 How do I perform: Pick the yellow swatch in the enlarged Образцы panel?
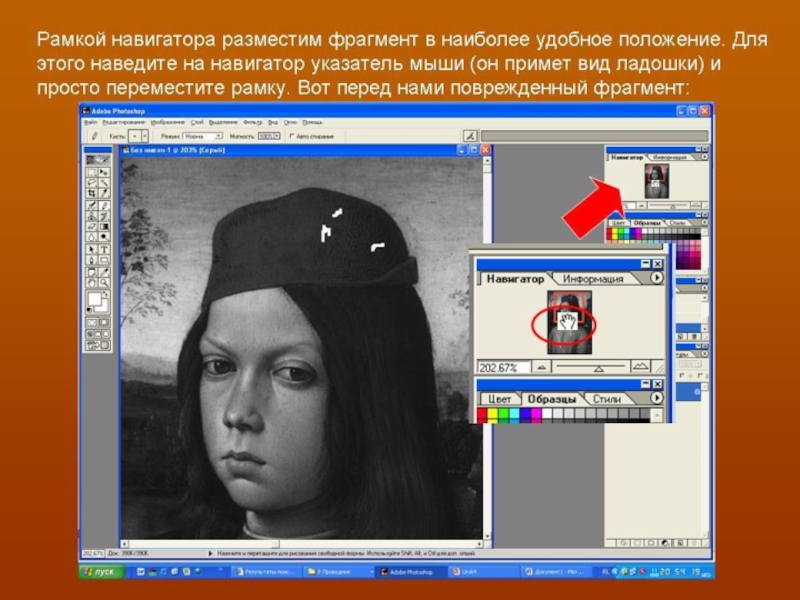point(492,414)
